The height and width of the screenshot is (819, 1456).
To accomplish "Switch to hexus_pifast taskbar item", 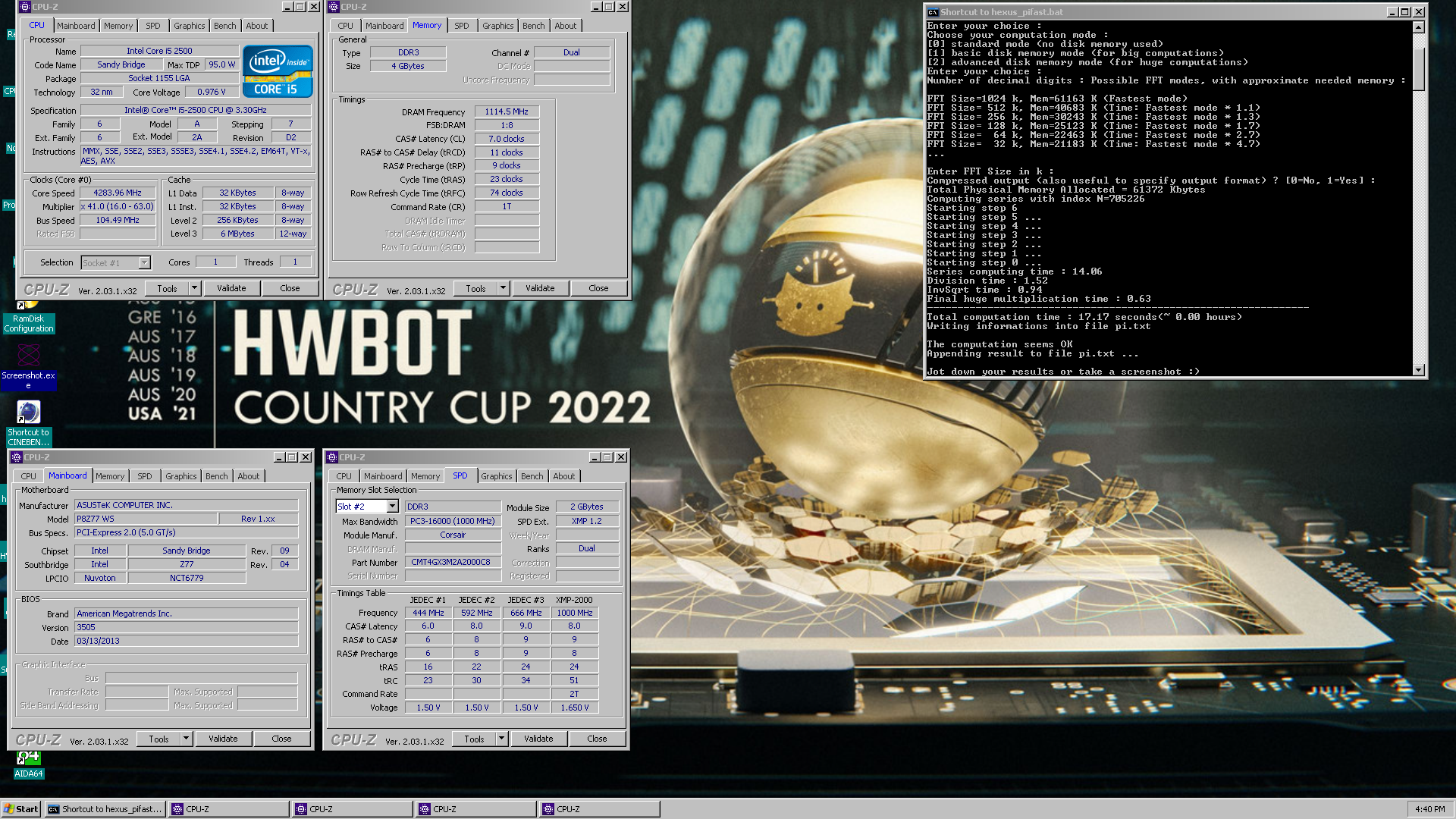I will click(105, 809).
